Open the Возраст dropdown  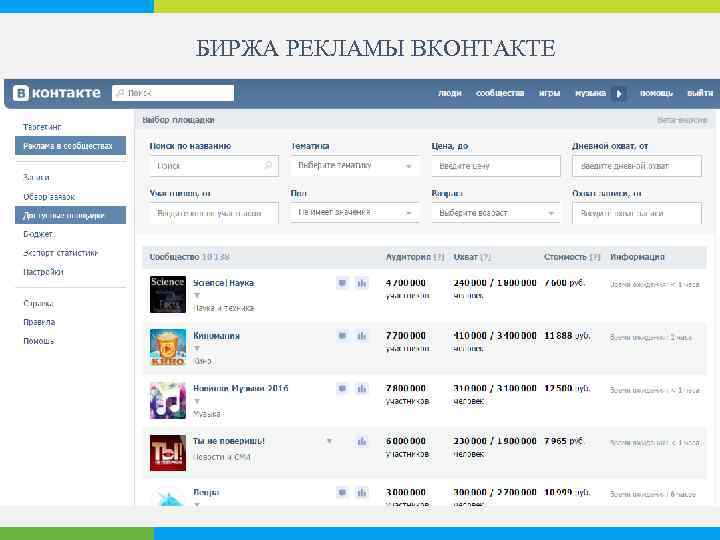coord(495,213)
